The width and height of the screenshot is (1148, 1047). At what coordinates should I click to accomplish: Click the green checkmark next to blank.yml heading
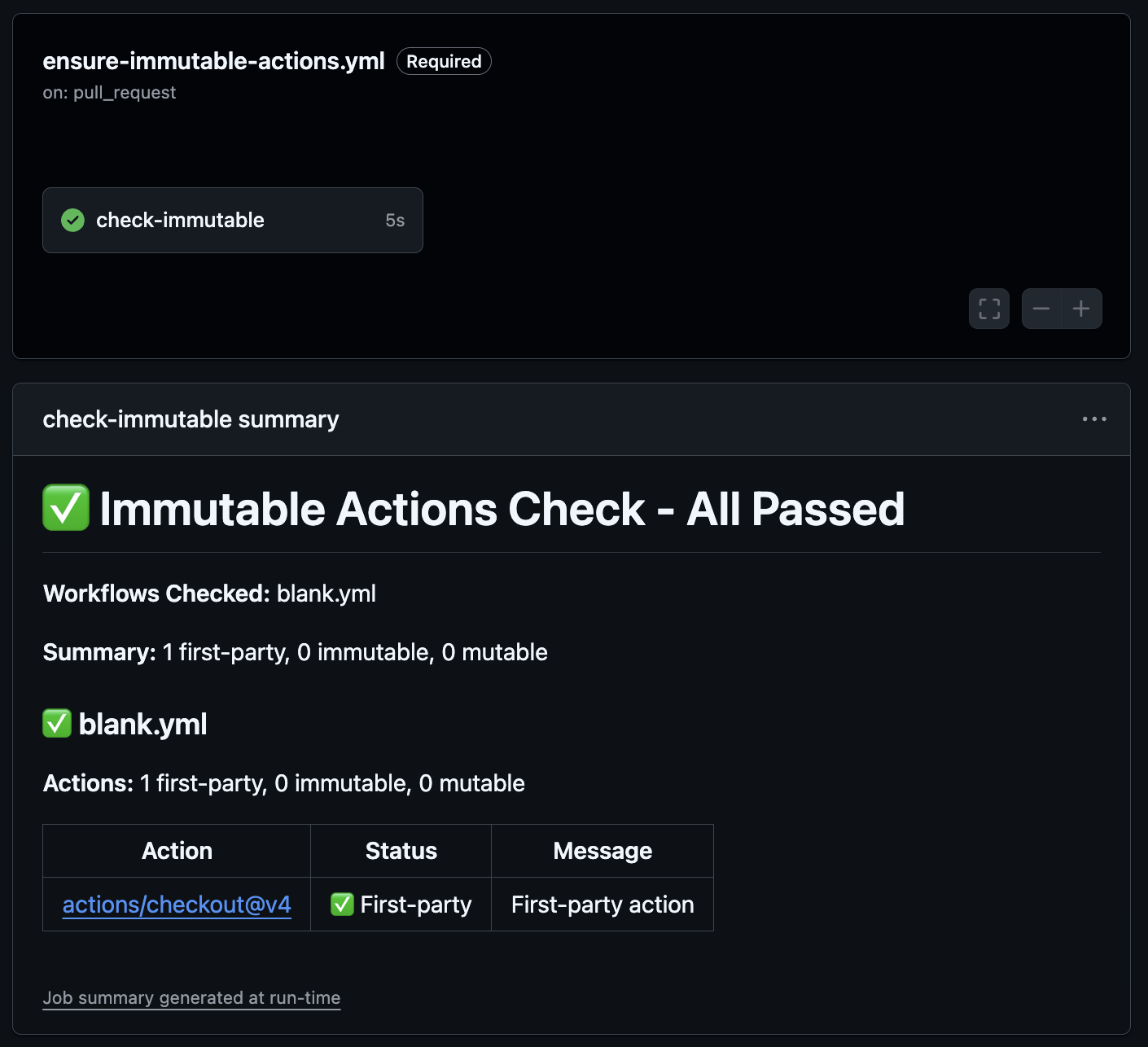(57, 723)
